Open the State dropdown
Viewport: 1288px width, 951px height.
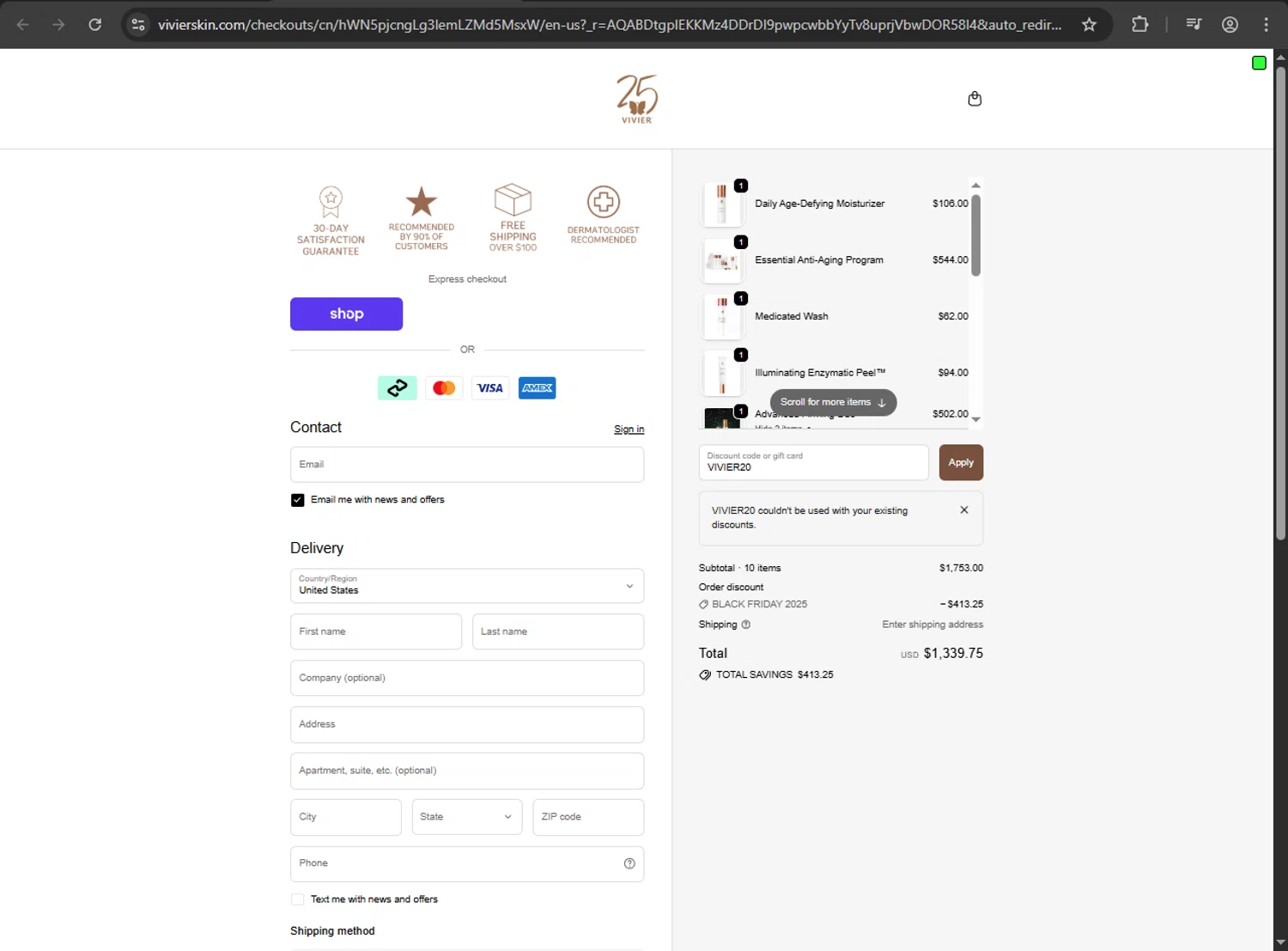coord(467,817)
